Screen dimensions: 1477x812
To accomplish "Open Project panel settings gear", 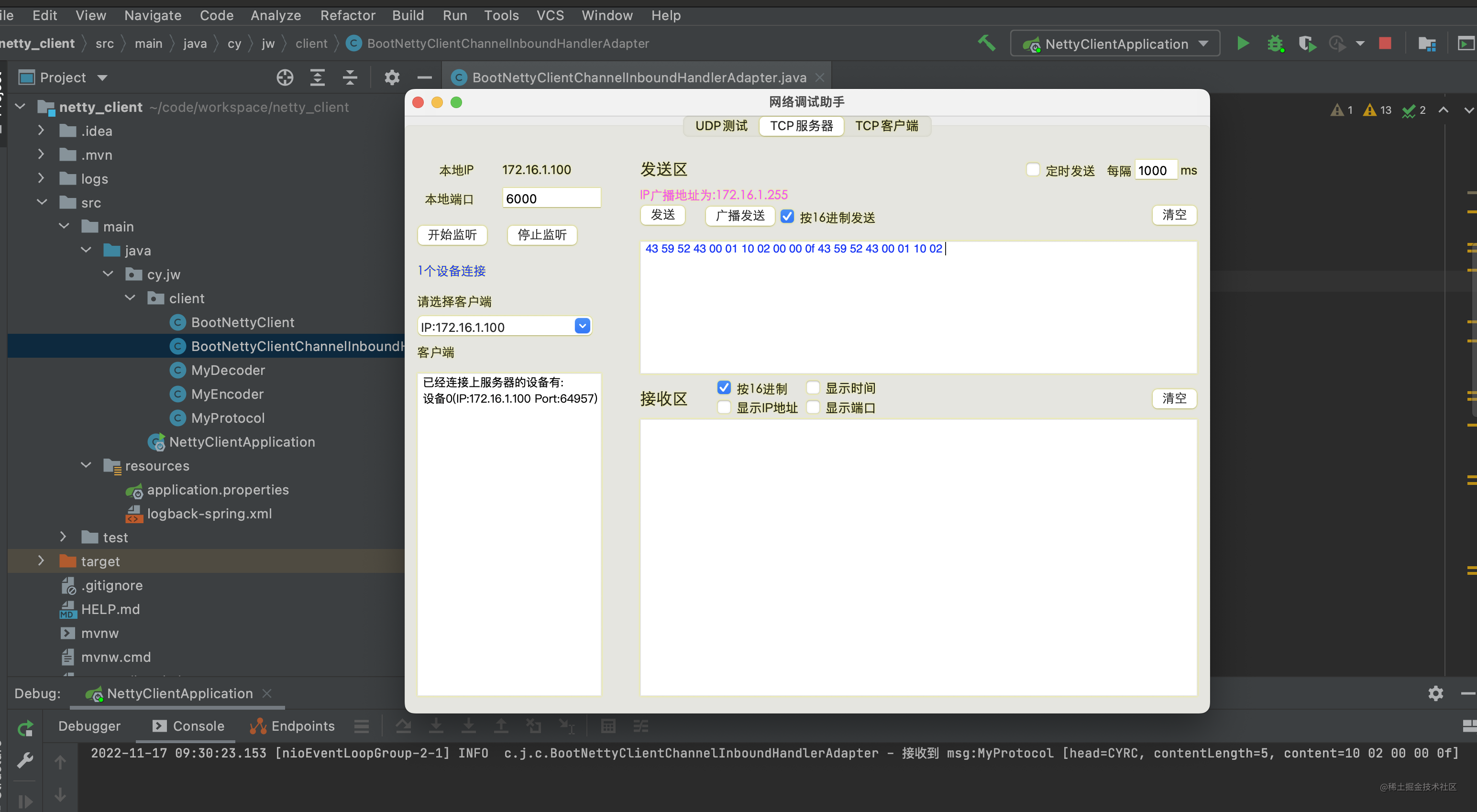I will coord(392,77).
